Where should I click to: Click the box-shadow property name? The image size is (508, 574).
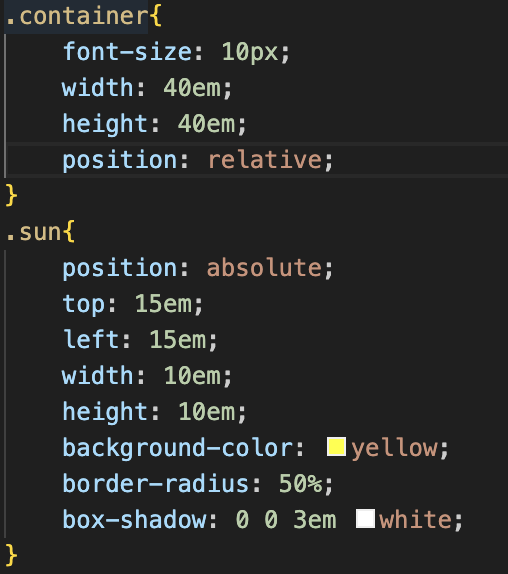[x=134, y=519]
